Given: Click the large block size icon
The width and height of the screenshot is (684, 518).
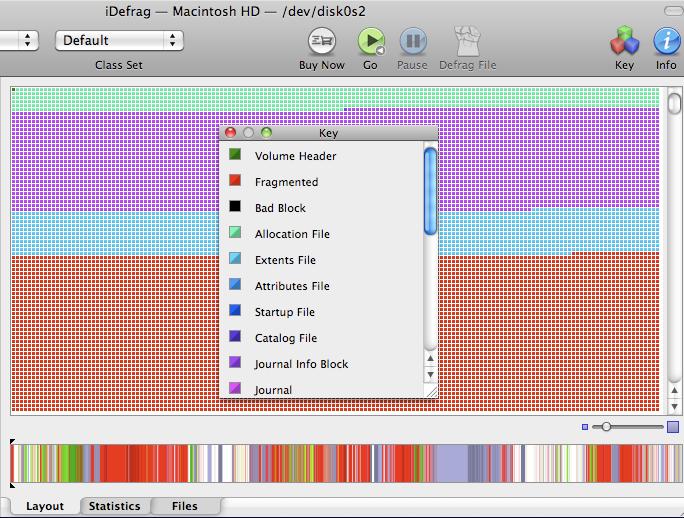Looking at the screenshot, I should [673, 427].
